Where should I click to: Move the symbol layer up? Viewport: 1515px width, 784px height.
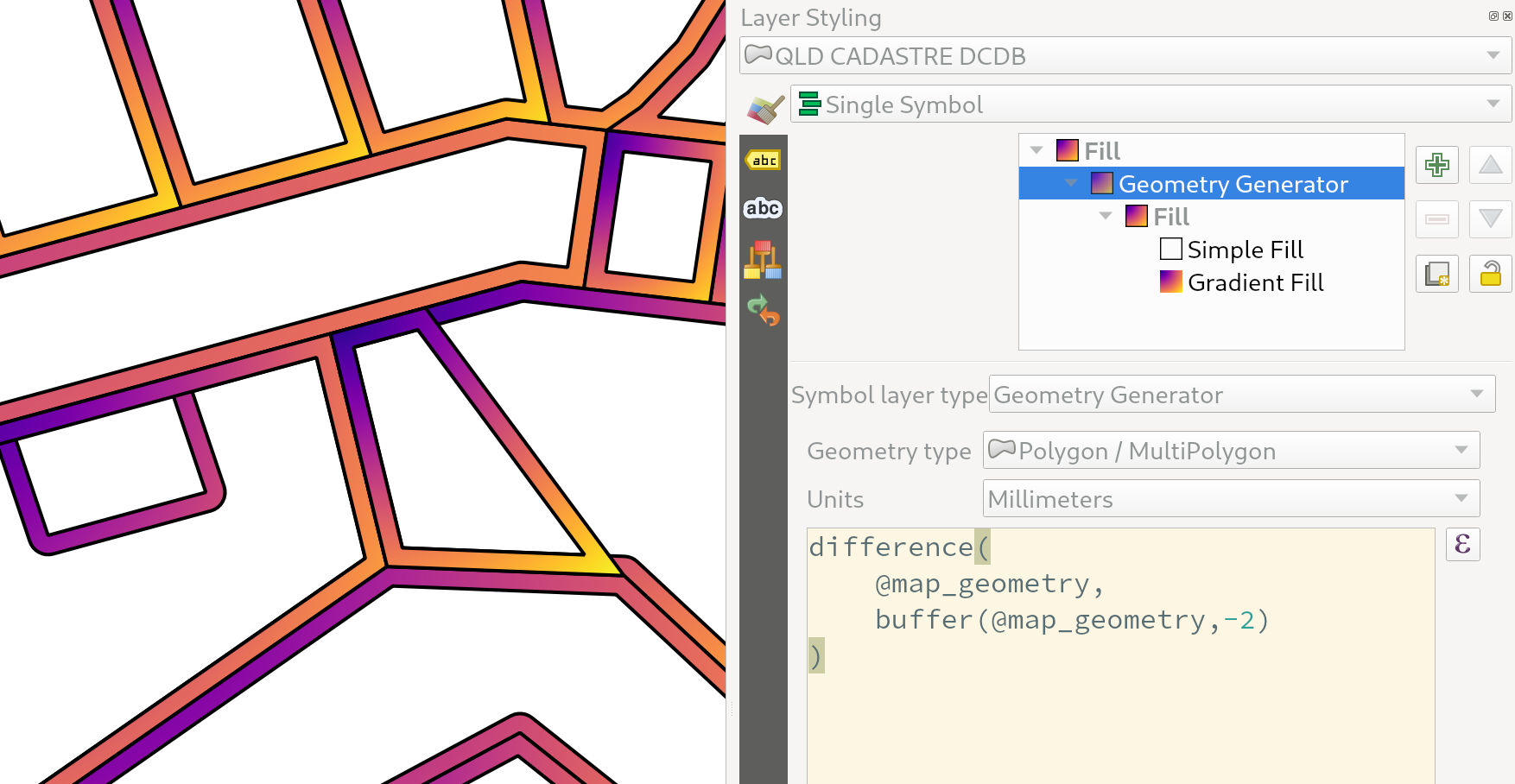pos(1491,165)
